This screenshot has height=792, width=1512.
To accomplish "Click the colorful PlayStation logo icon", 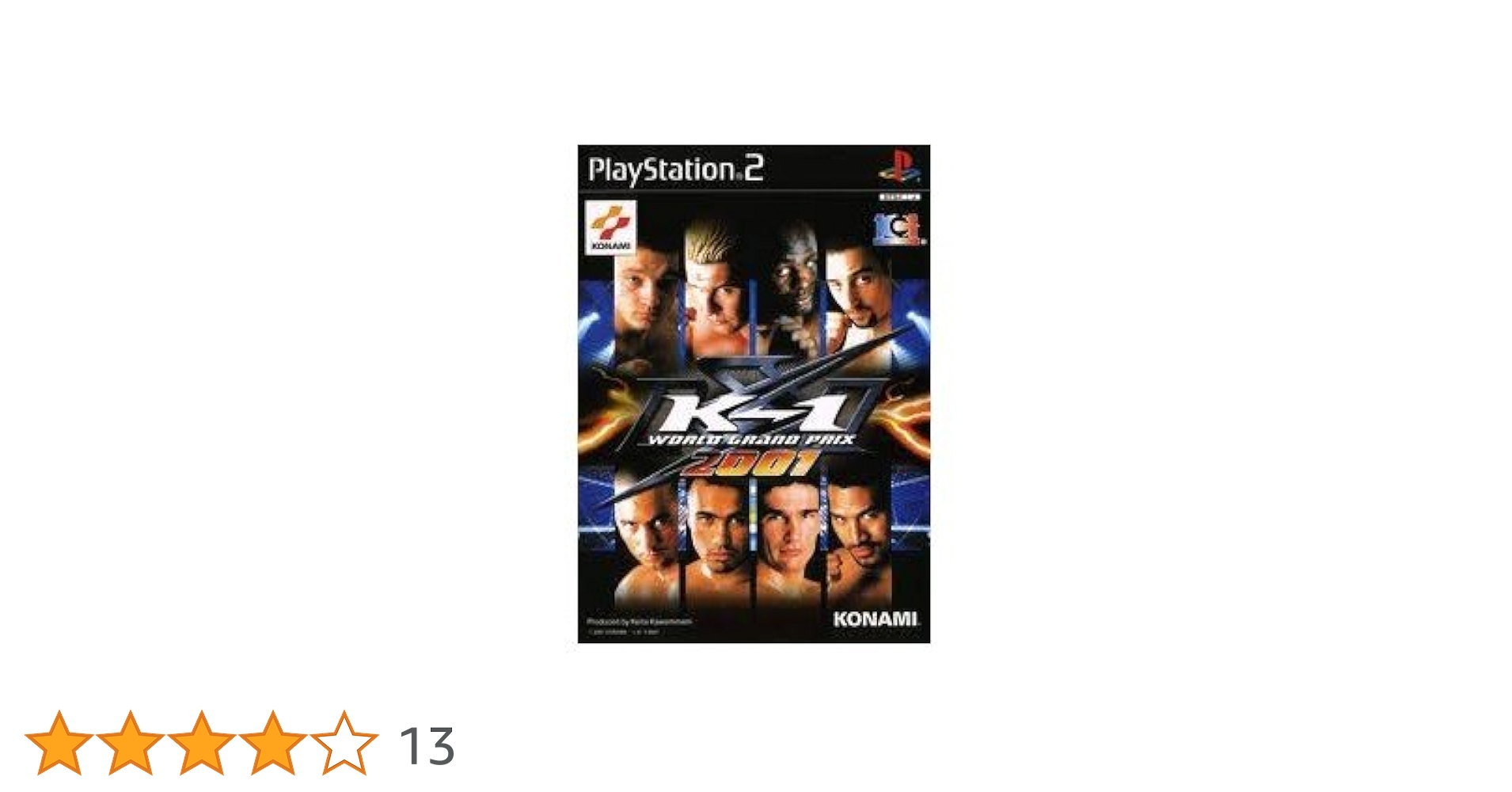I will click(898, 166).
